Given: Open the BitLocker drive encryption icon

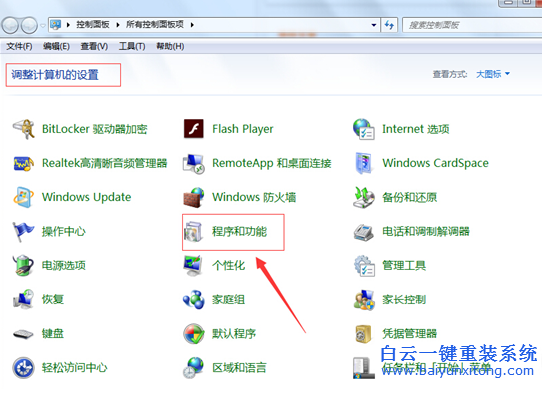Looking at the screenshot, I should 23,129.
